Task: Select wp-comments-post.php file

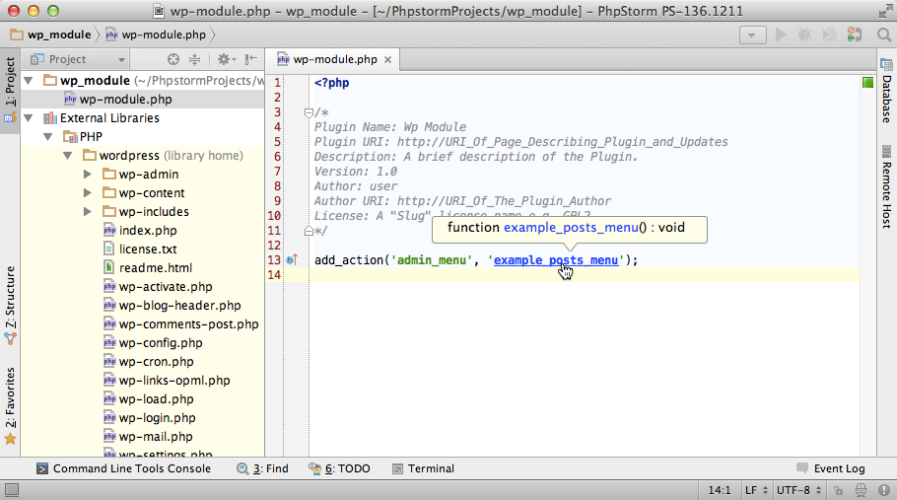Action: coord(181,324)
